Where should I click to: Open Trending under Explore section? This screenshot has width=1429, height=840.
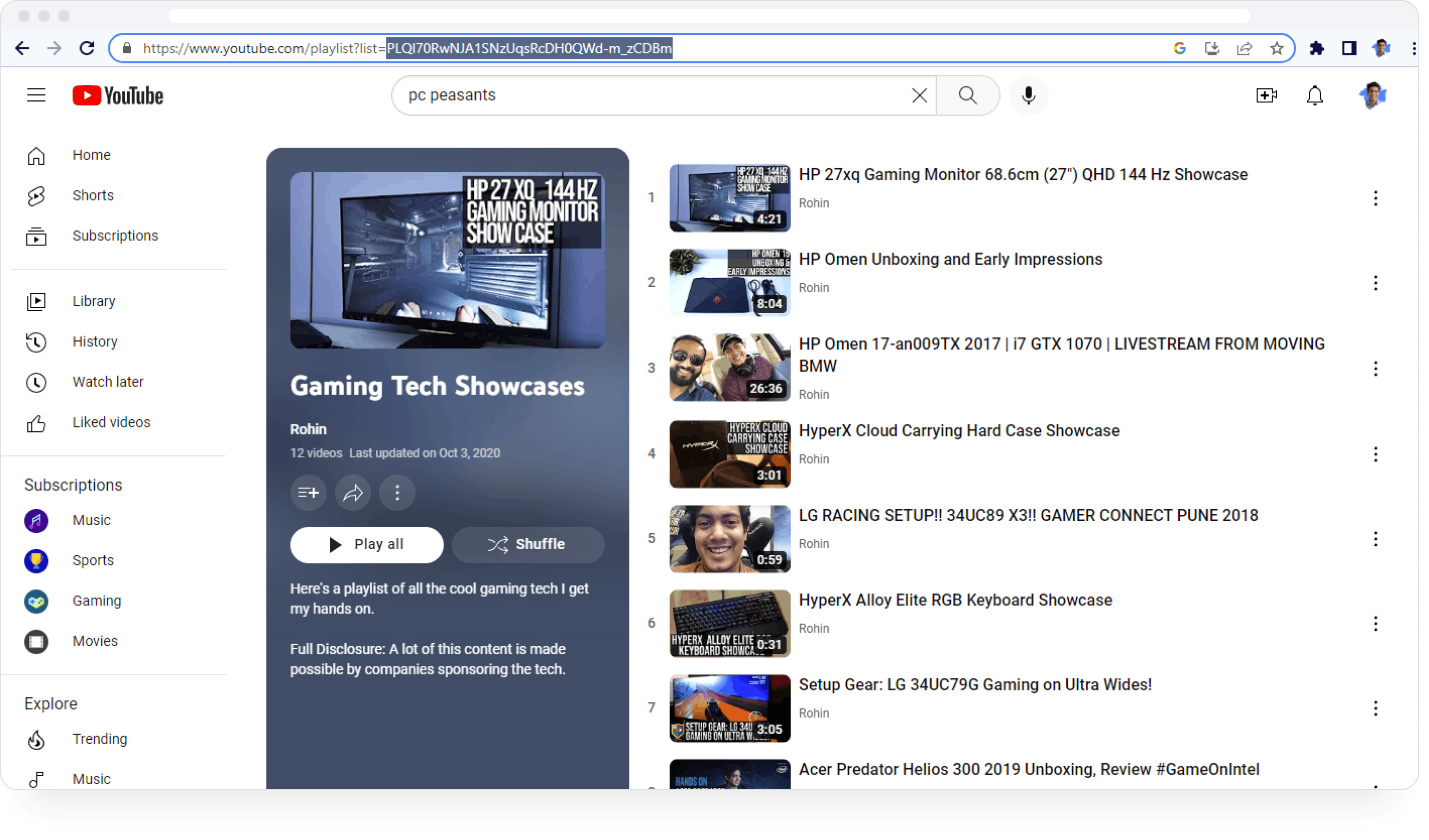pos(99,739)
